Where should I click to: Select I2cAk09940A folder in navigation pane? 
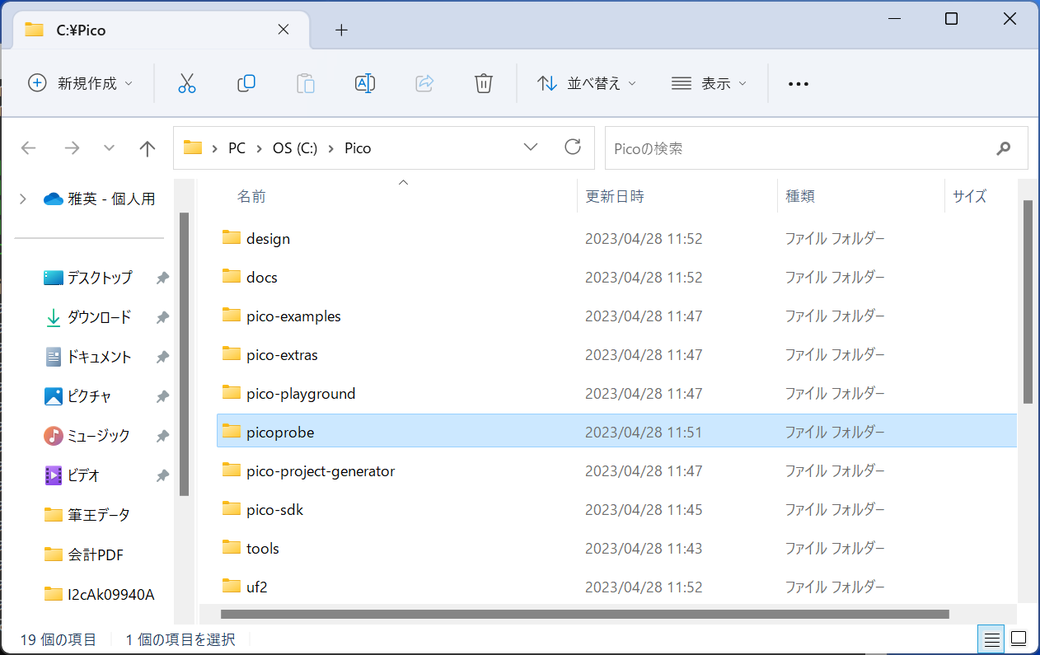point(111,595)
